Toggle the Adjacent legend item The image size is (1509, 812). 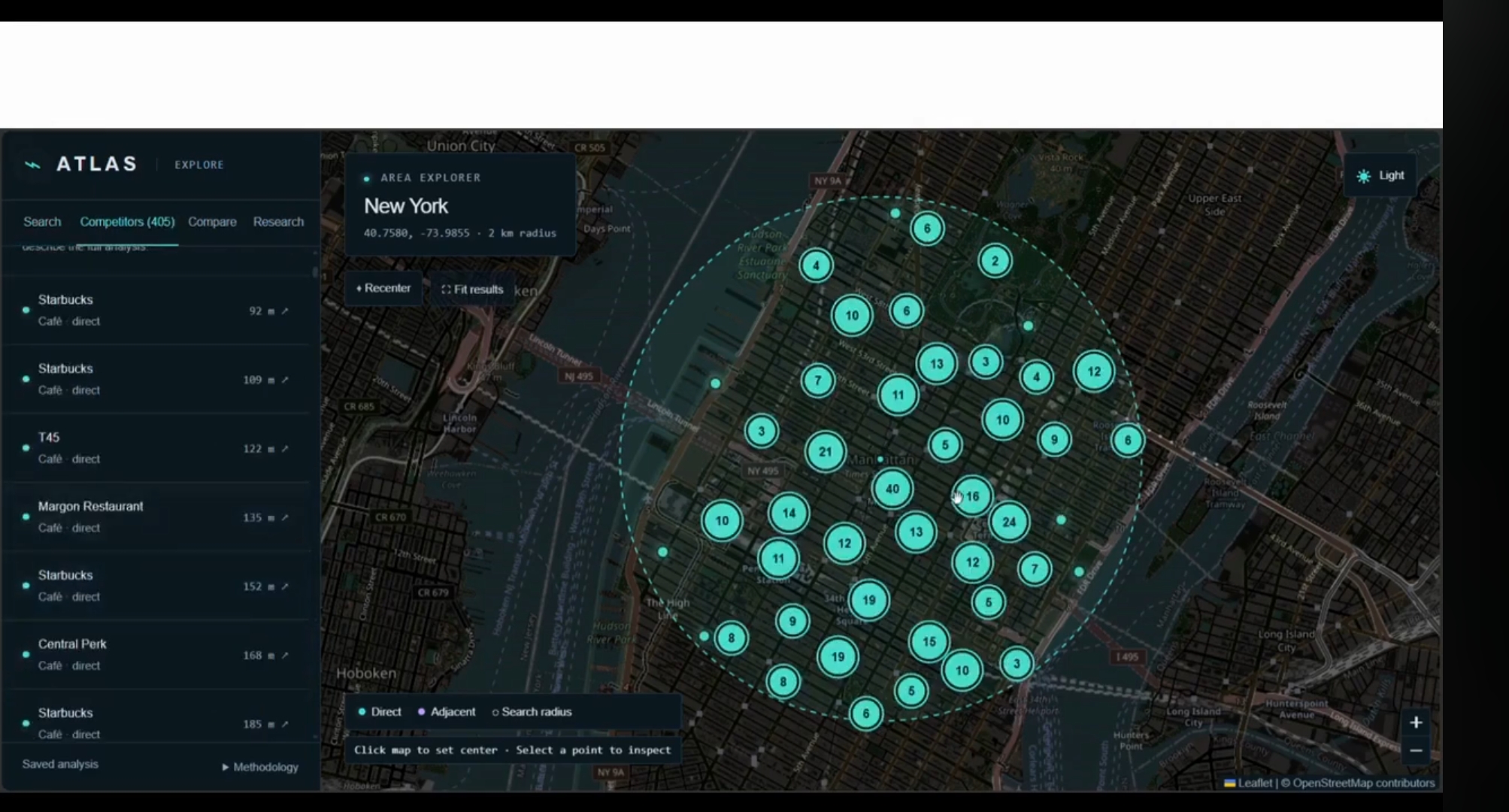pyautogui.click(x=447, y=712)
